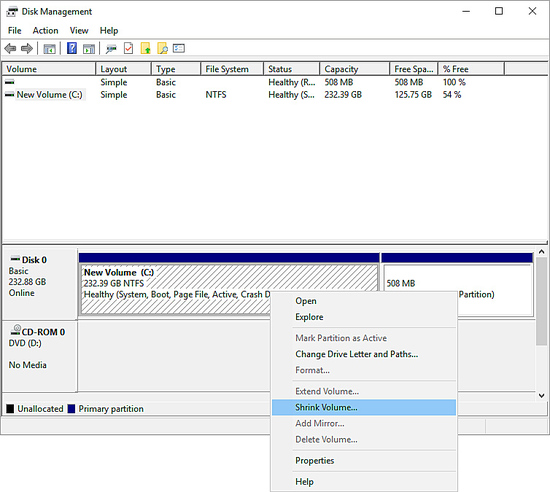
Task: Select Change Drive Letter and Paths...
Action: point(364,354)
